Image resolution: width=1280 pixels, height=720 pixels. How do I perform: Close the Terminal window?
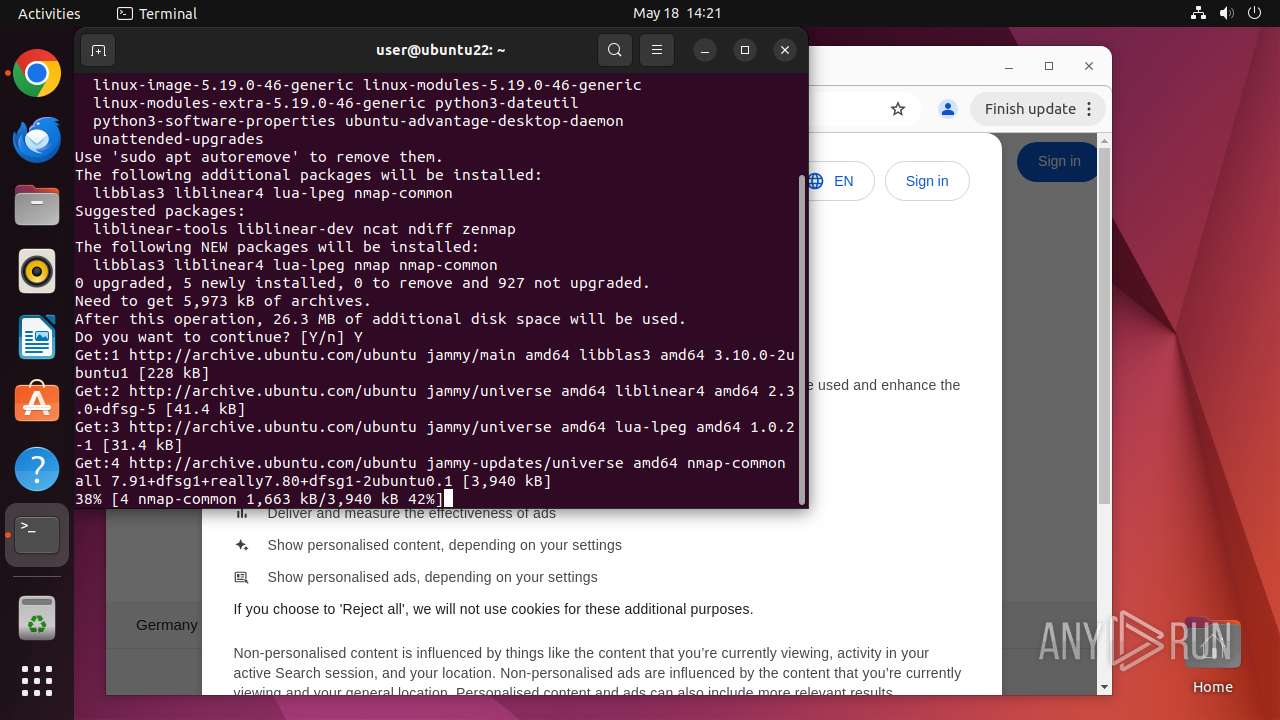coord(785,50)
